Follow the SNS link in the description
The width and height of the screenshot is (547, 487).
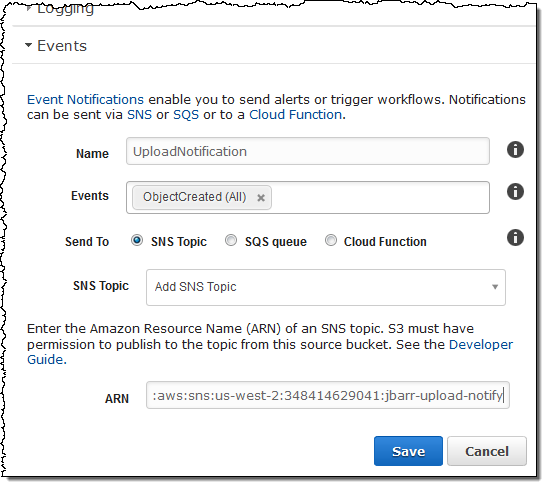click(x=139, y=114)
